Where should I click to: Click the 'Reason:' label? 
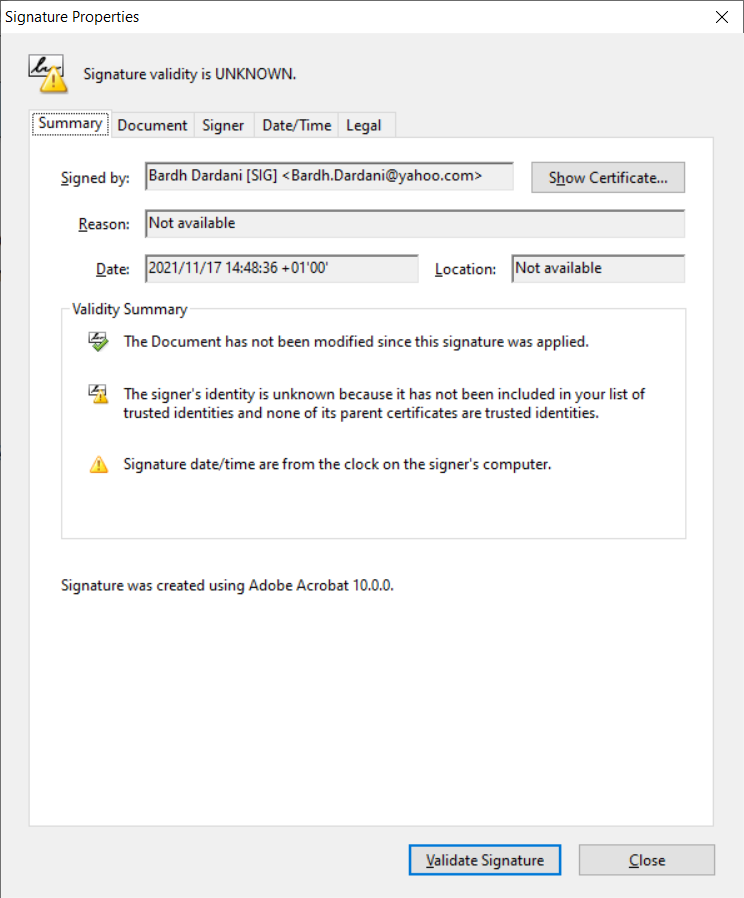104,224
